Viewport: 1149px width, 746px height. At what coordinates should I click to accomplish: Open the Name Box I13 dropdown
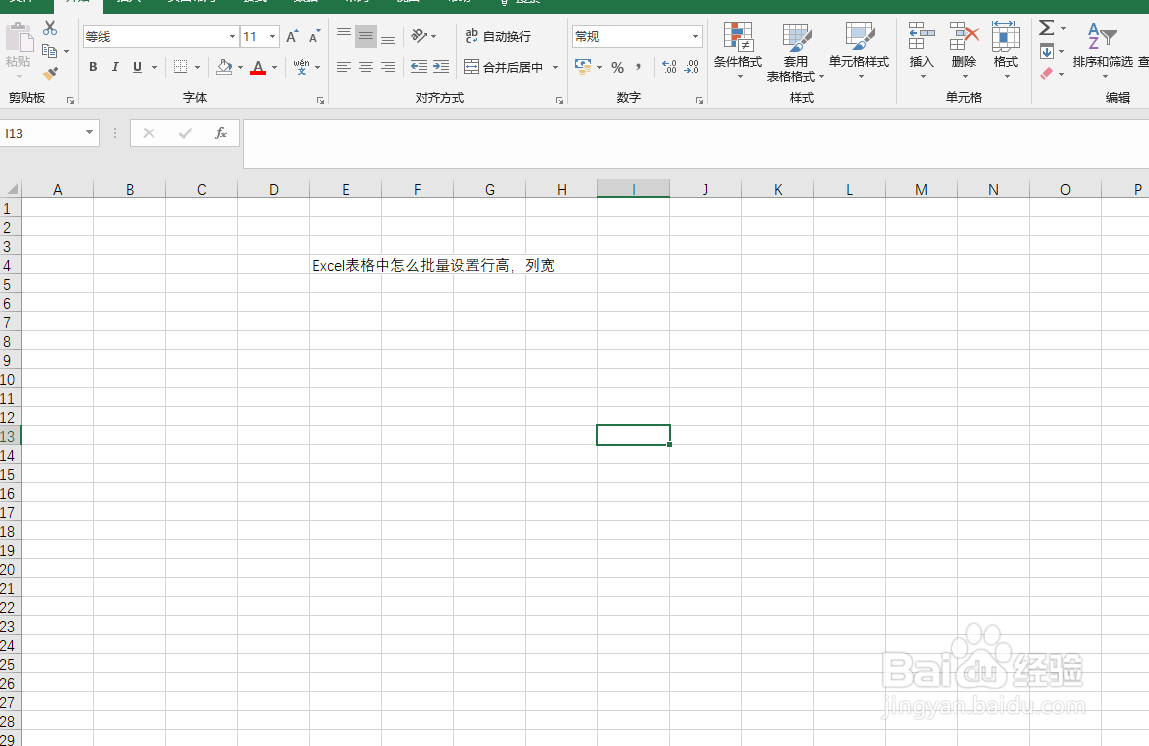click(x=89, y=133)
